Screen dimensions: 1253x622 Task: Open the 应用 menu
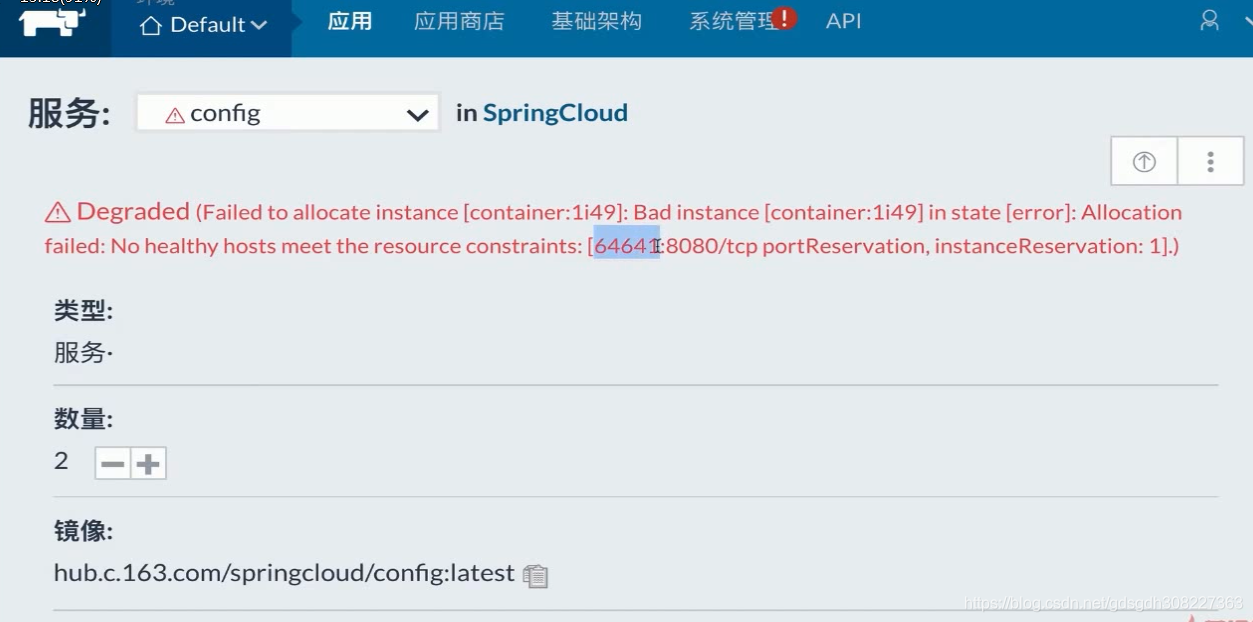[x=350, y=21]
